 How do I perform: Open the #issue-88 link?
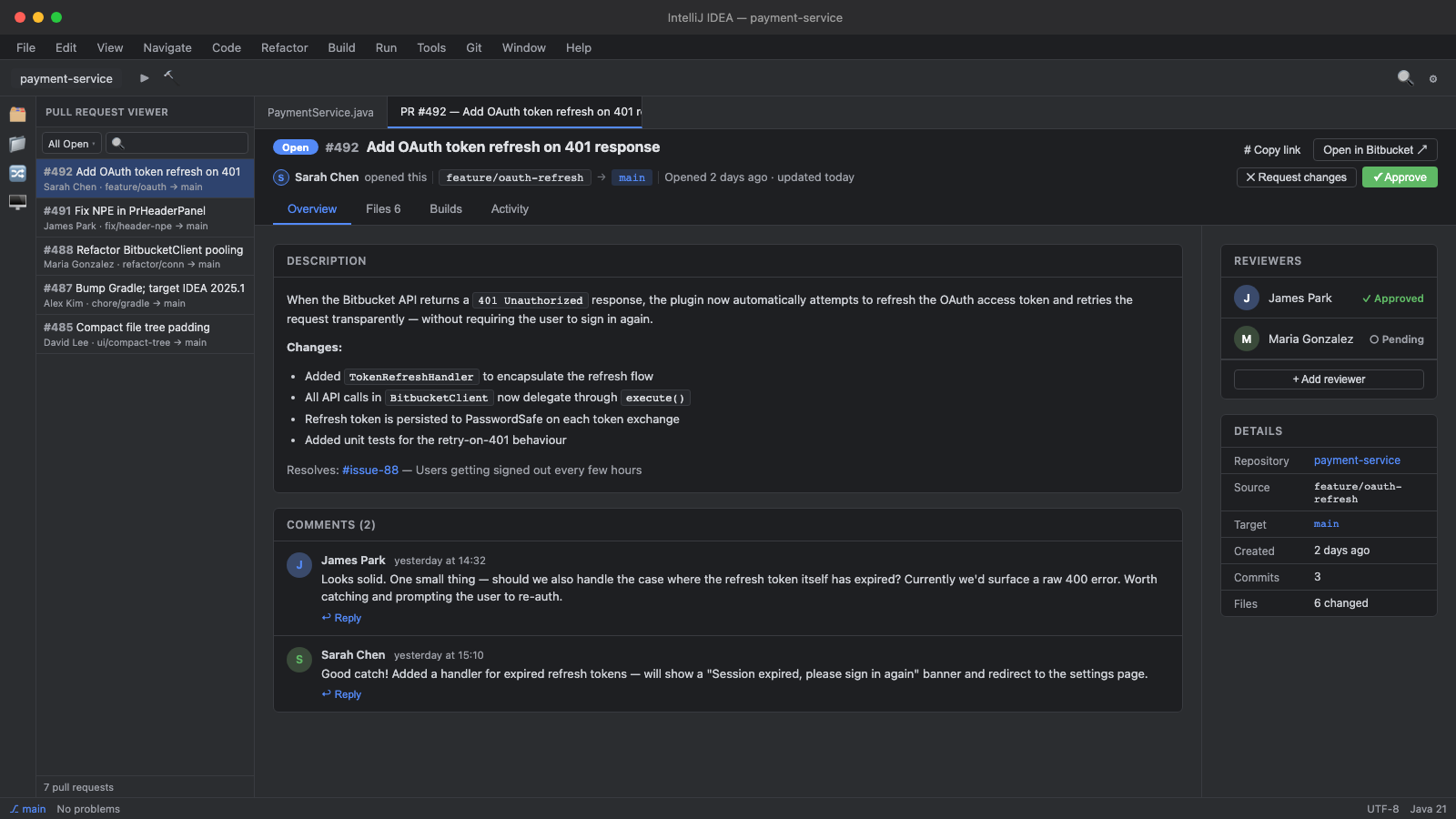370,470
